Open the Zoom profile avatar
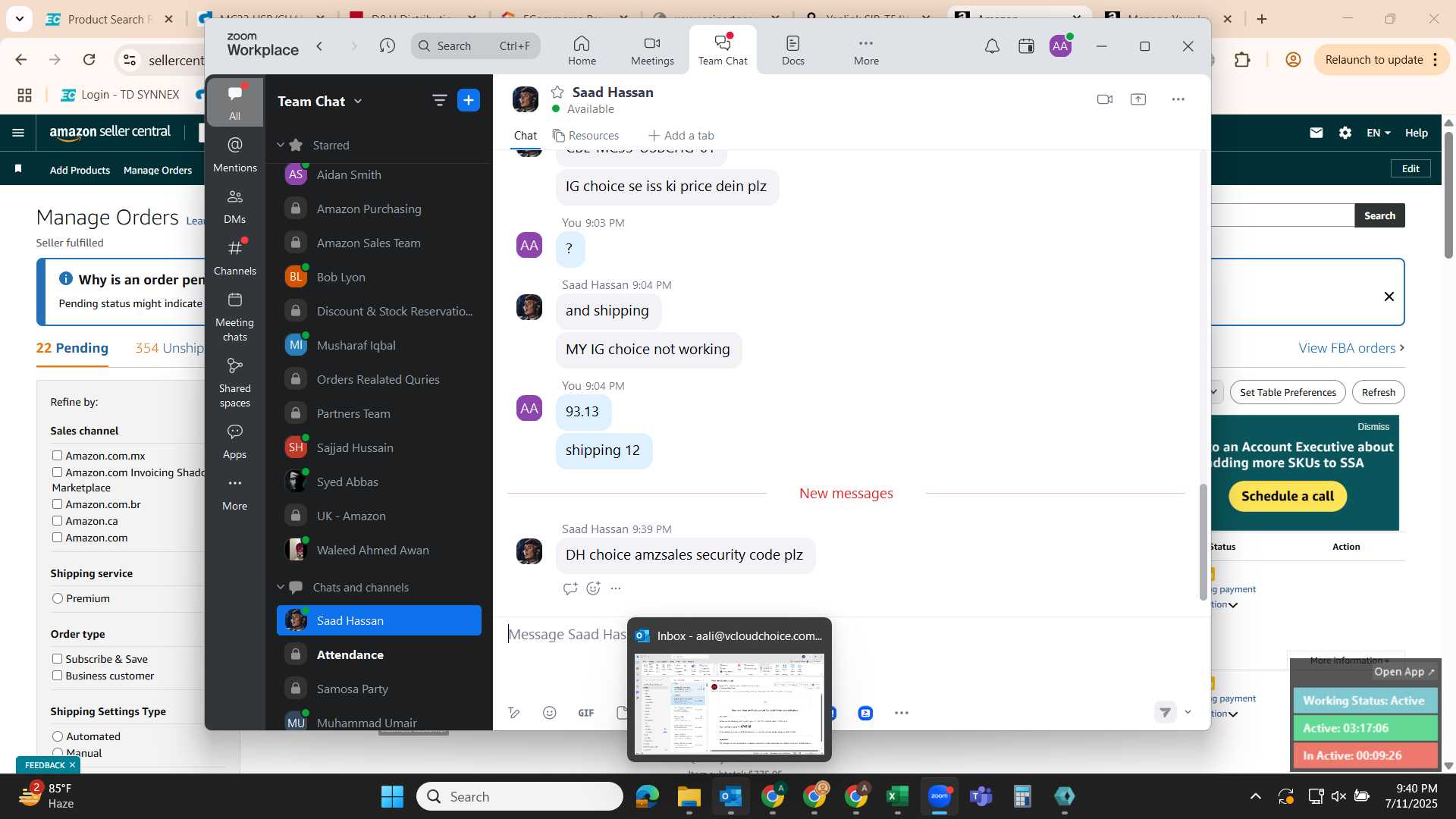The width and height of the screenshot is (1456, 819). click(1060, 46)
